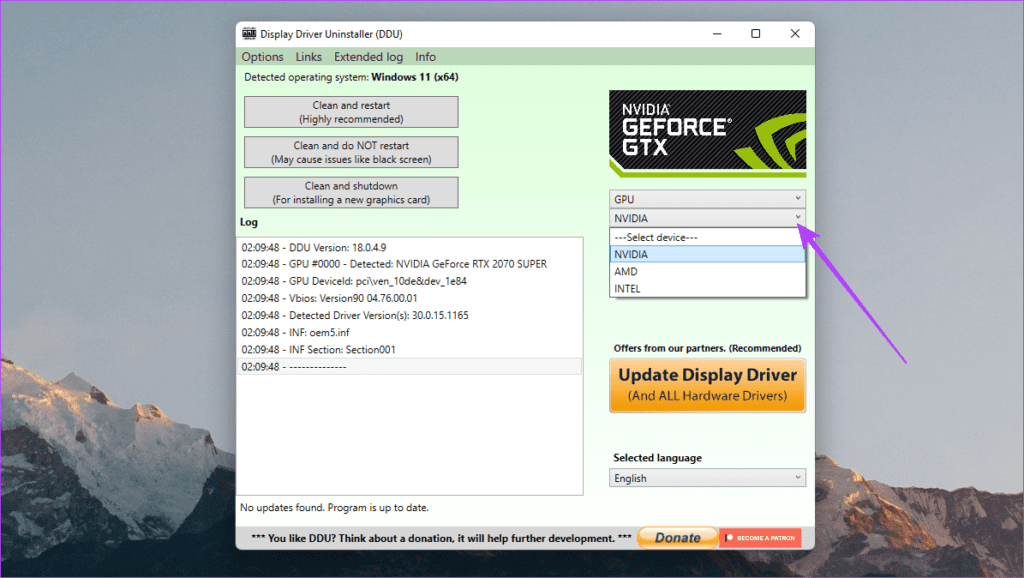
Task: Click the Update Display Driver button
Action: point(707,385)
